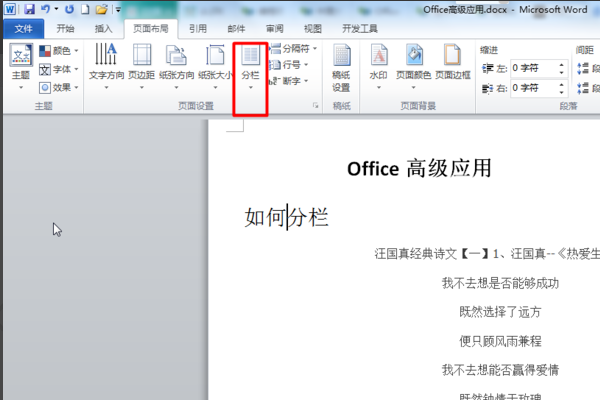Switch to the 插入 tab

[103, 29]
